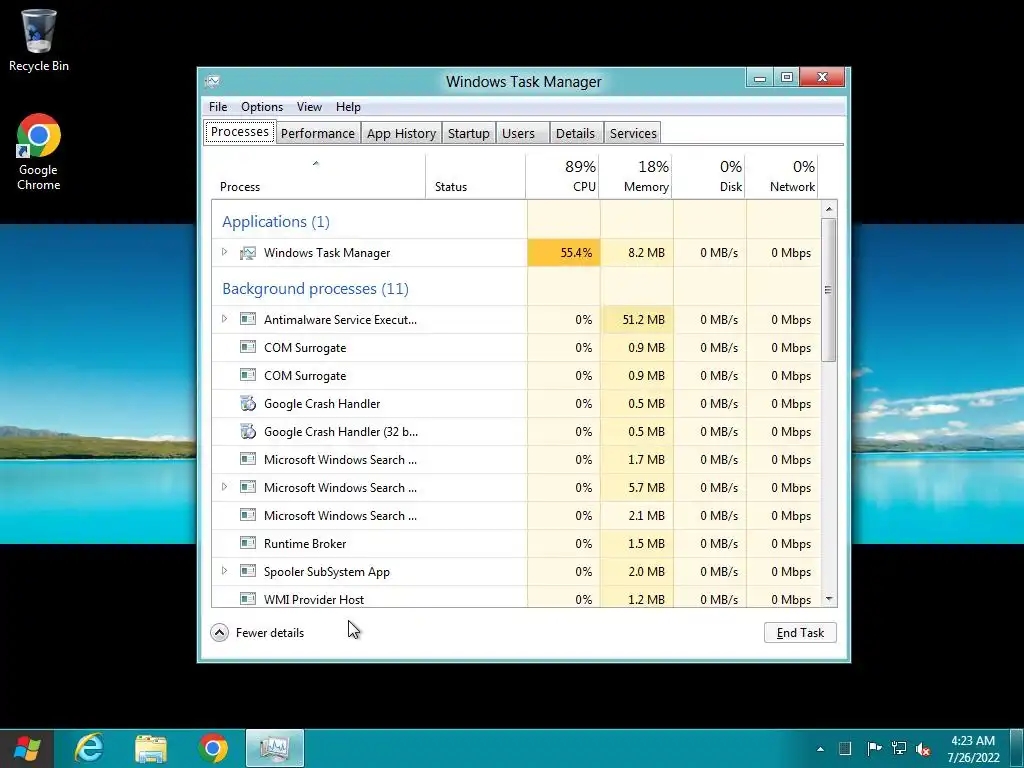The image size is (1024, 768).
Task: Click the Spooler SubSystem App icon
Action: tap(248, 571)
